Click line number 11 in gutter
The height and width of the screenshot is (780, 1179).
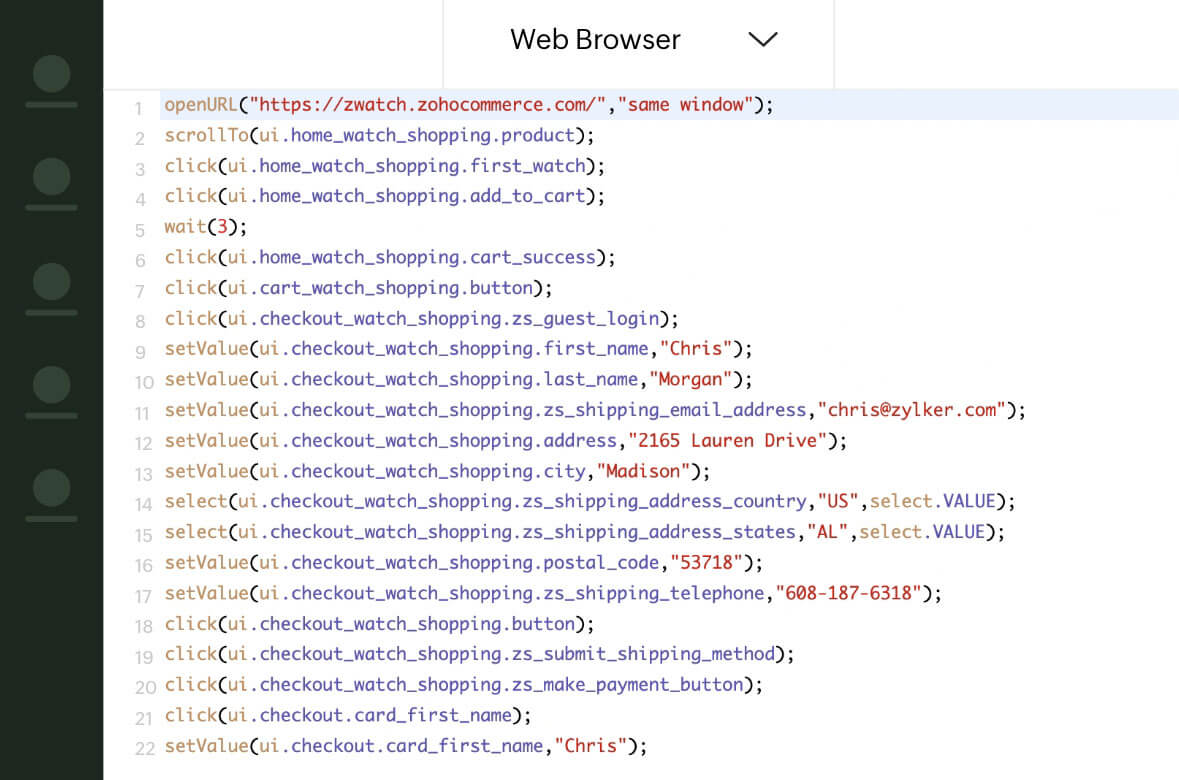click(x=143, y=414)
